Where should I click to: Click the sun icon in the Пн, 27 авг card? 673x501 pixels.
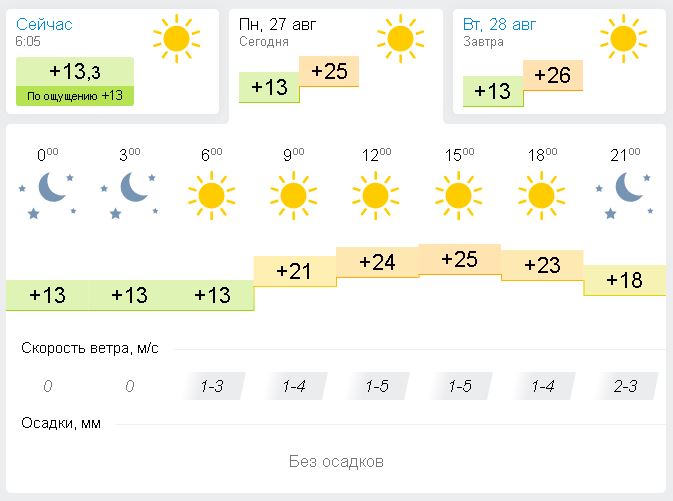400,38
